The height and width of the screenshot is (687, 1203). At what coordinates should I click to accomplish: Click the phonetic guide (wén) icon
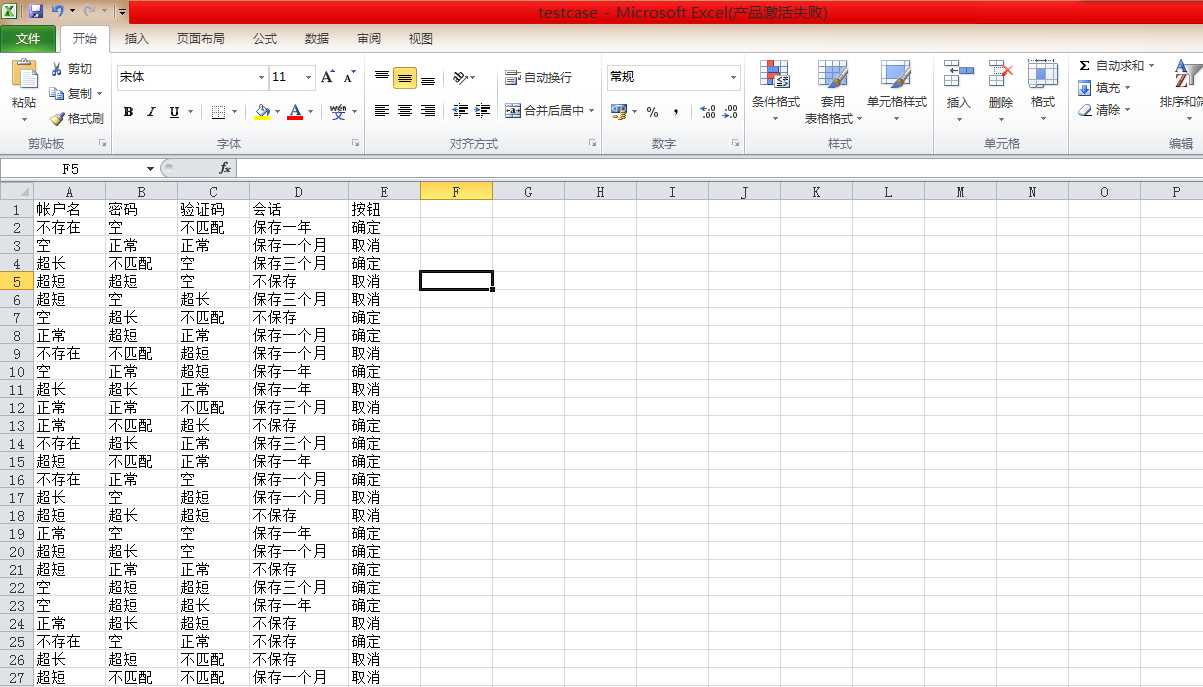point(338,111)
